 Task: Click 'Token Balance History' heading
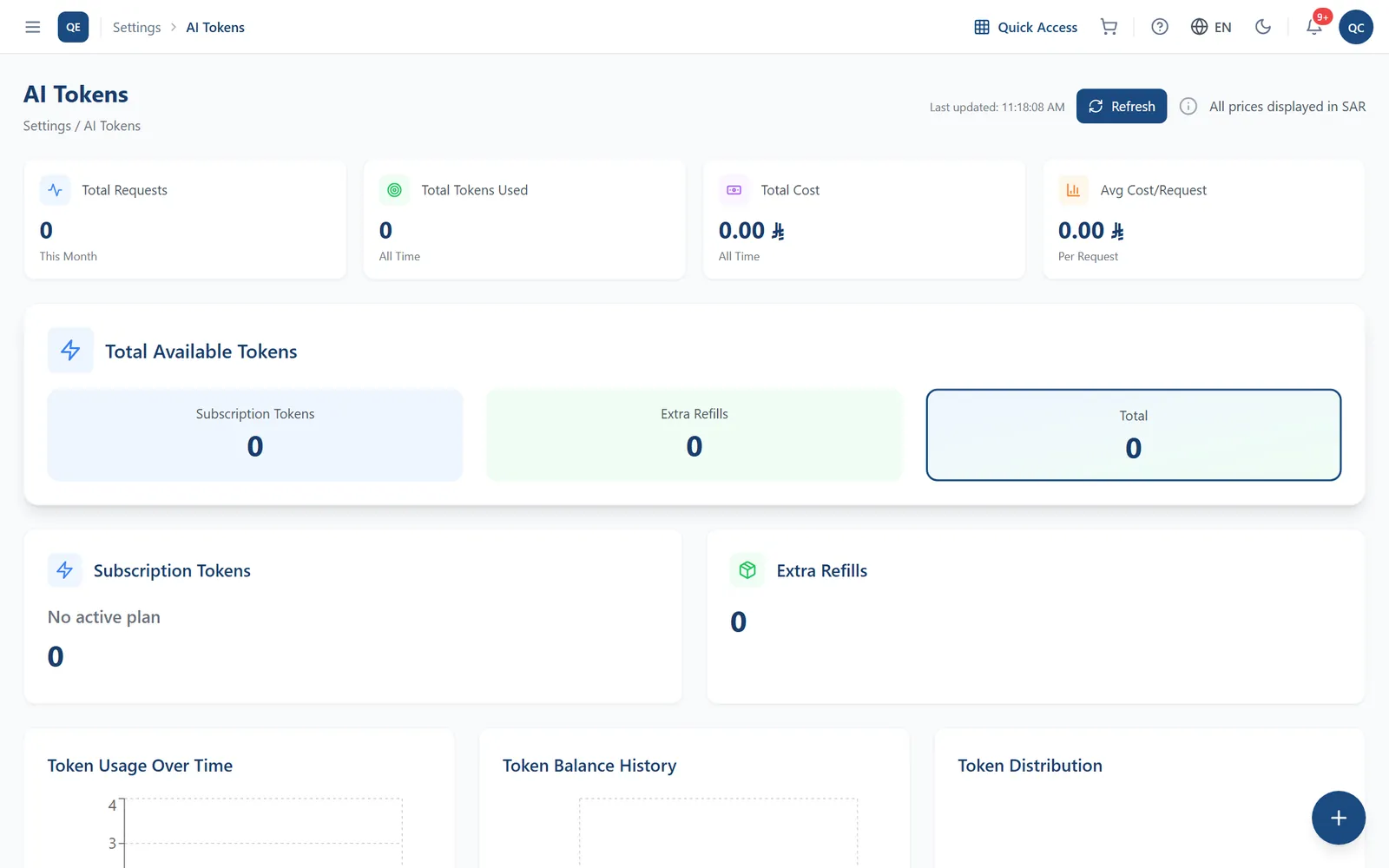[x=589, y=766]
